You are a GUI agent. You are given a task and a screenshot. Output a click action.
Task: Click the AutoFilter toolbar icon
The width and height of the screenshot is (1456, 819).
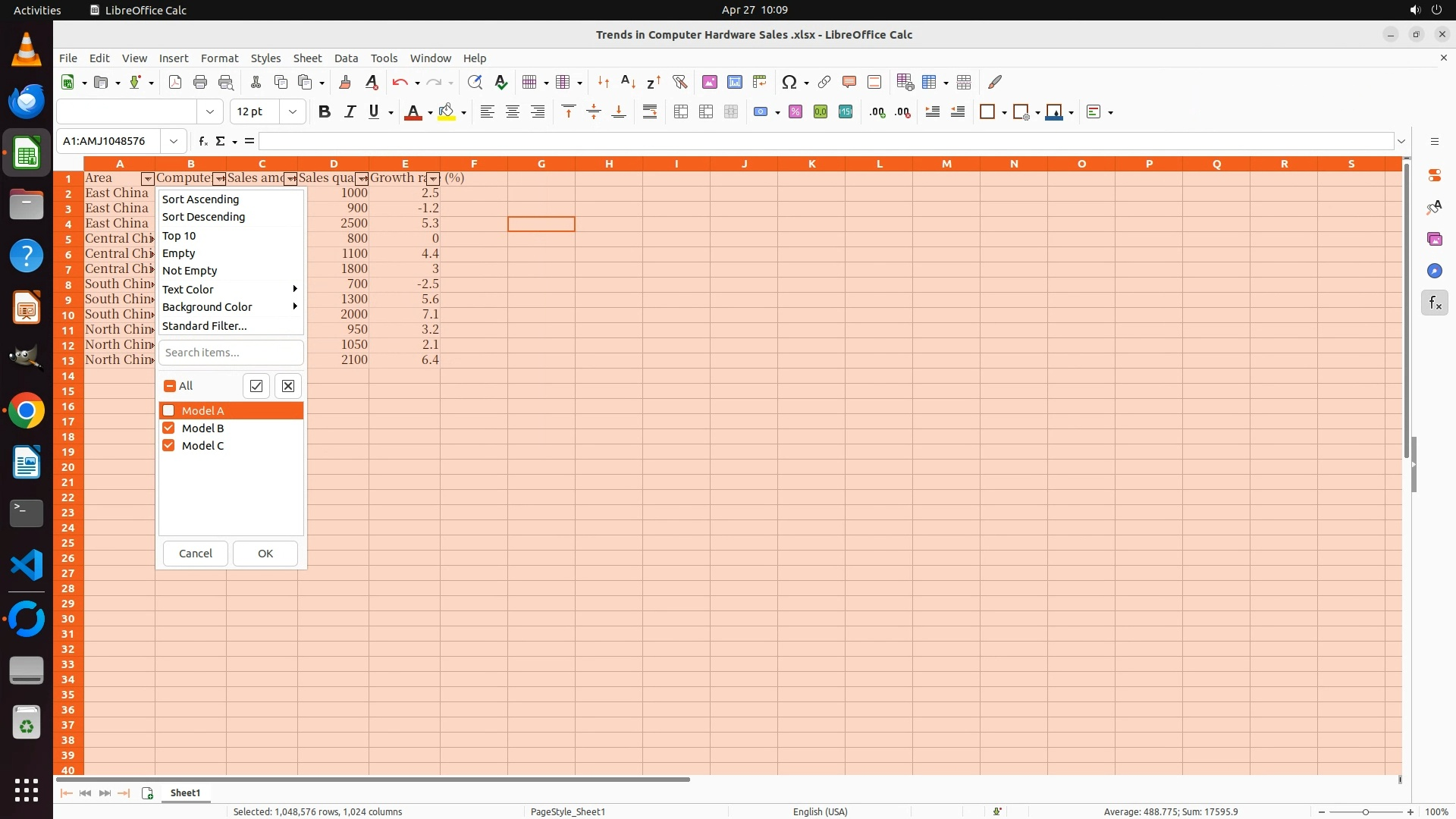[679, 82]
